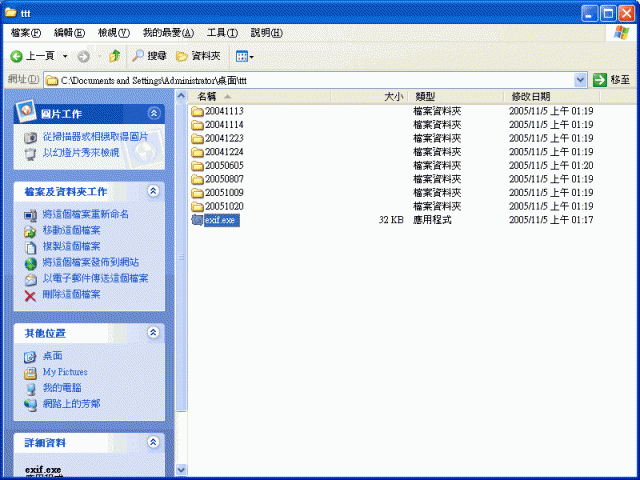Click 以電子郵件傳送這個檔案 link
Image resolution: width=640 pixels, height=480 pixels.
pos(95,278)
